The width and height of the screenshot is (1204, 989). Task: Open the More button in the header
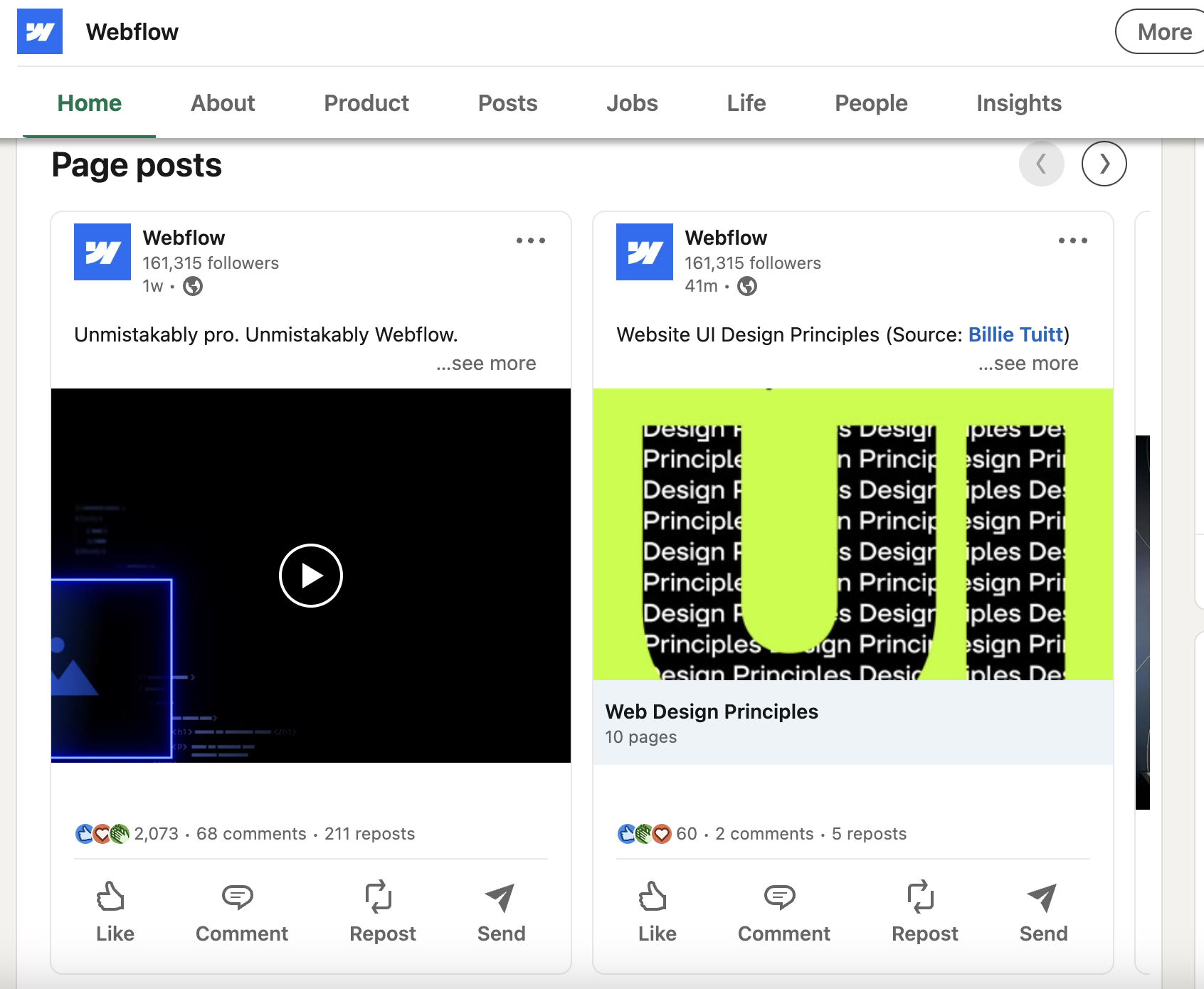pyautogui.click(x=1162, y=31)
